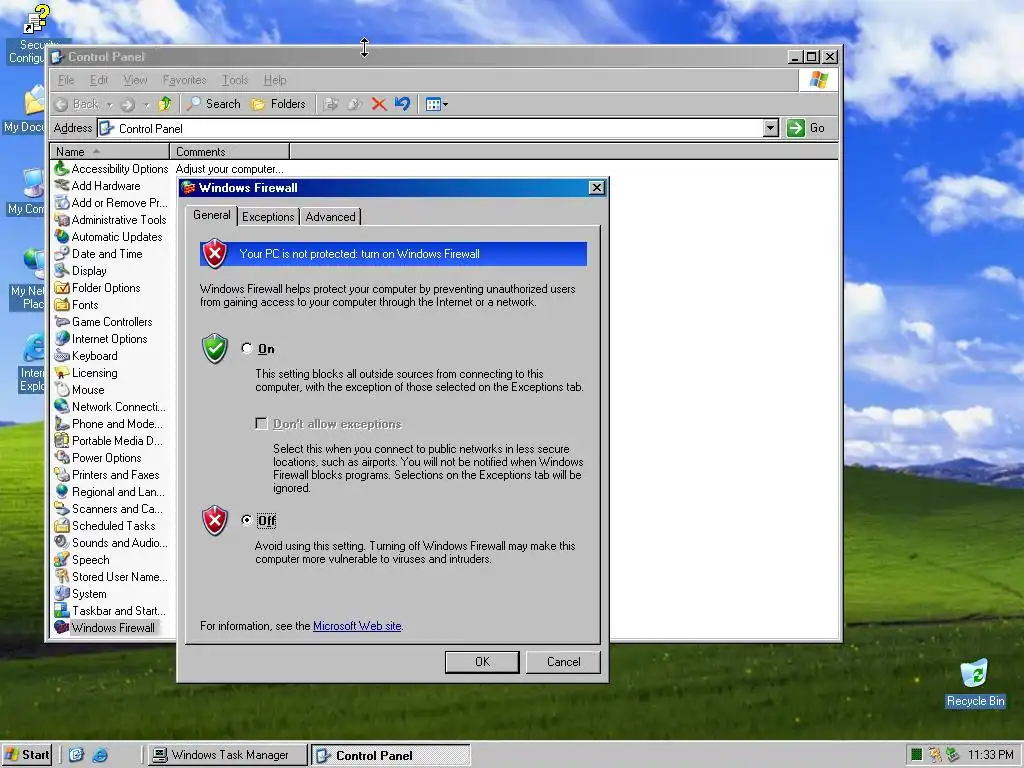Click the Go button beside address bar
Image resolution: width=1024 pixels, height=768 pixels.
click(807, 128)
